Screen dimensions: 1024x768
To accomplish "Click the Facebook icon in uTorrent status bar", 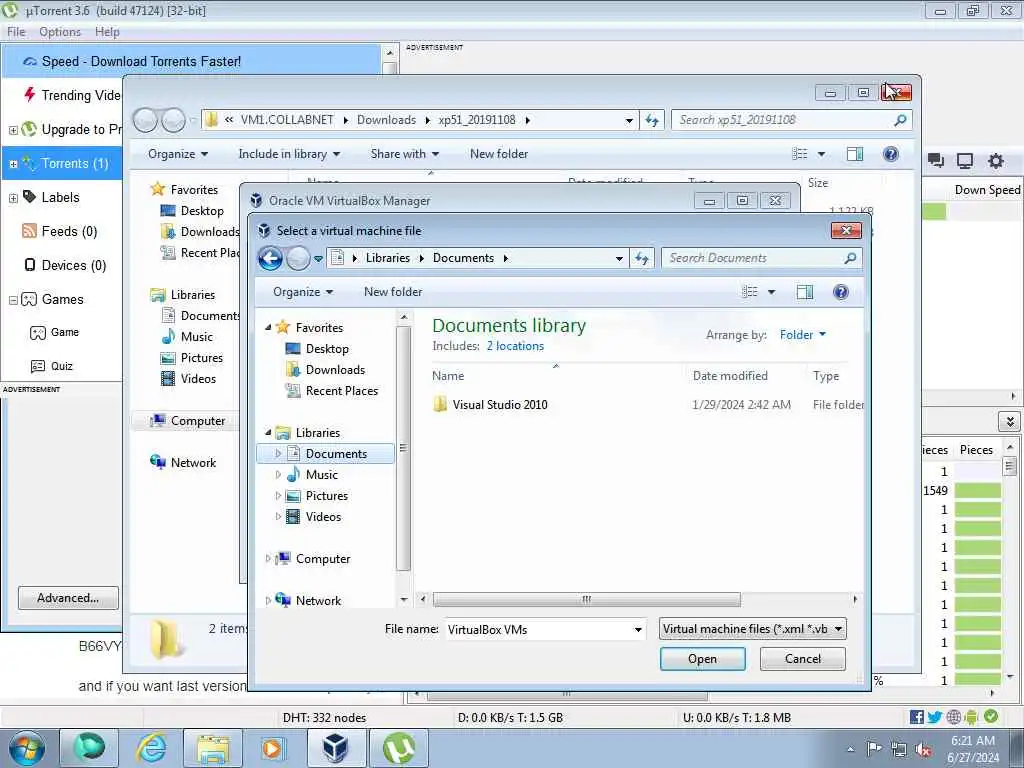I will 917,717.
